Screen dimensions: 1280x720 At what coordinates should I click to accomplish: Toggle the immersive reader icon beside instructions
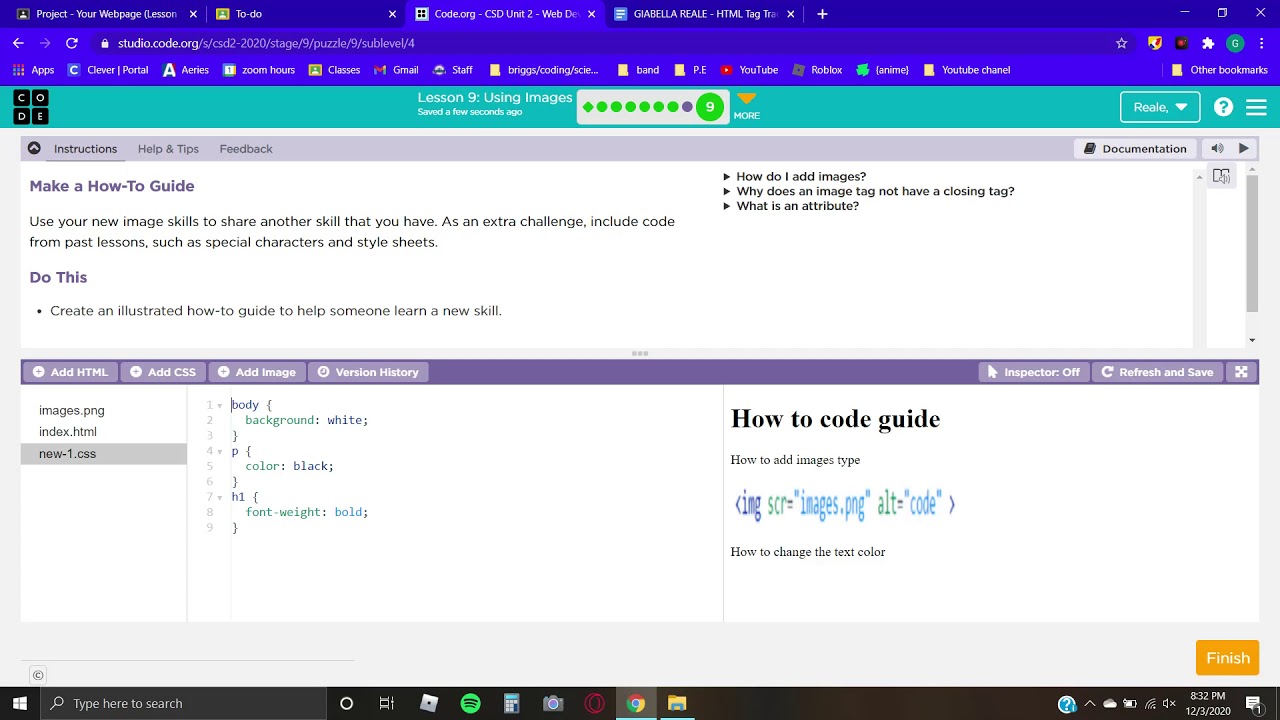pyautogui.click(x=1221, y=176)
